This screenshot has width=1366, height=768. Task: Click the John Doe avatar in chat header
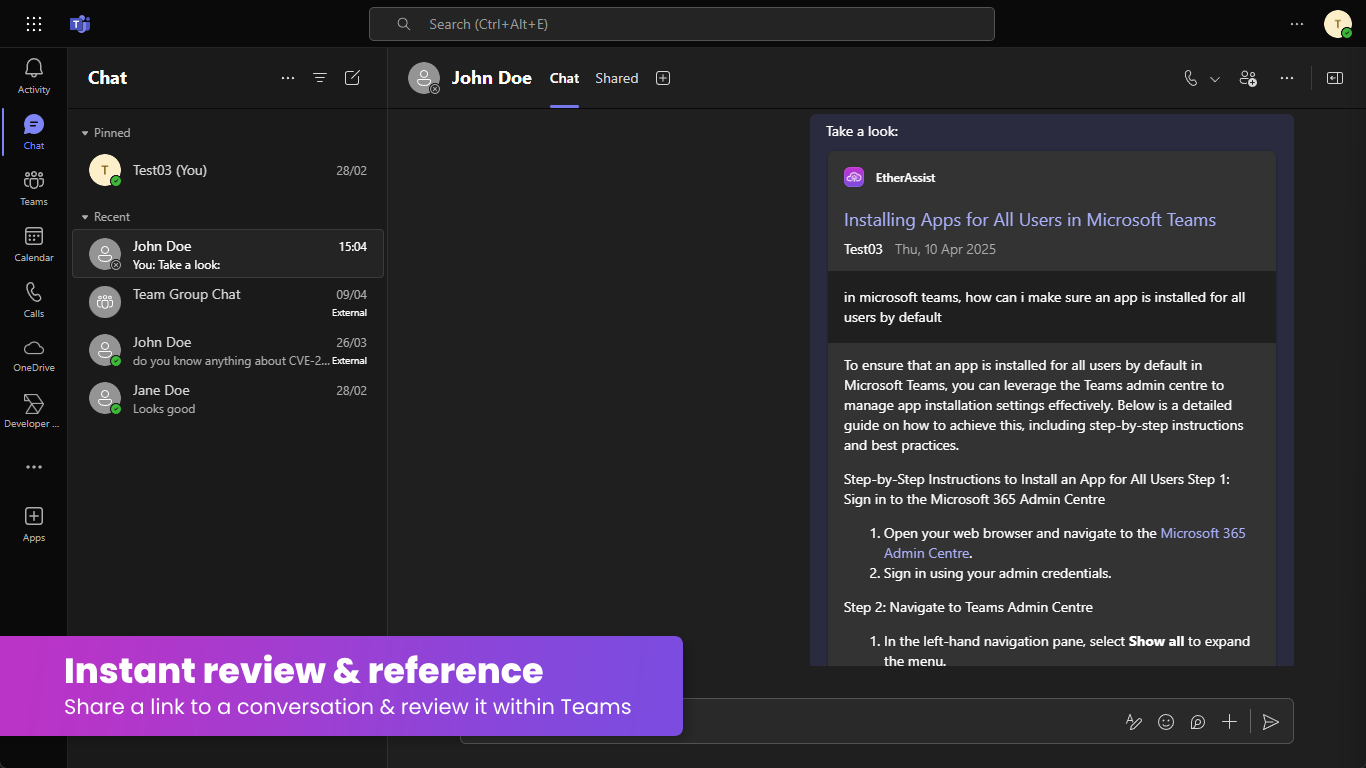point(424,78)
